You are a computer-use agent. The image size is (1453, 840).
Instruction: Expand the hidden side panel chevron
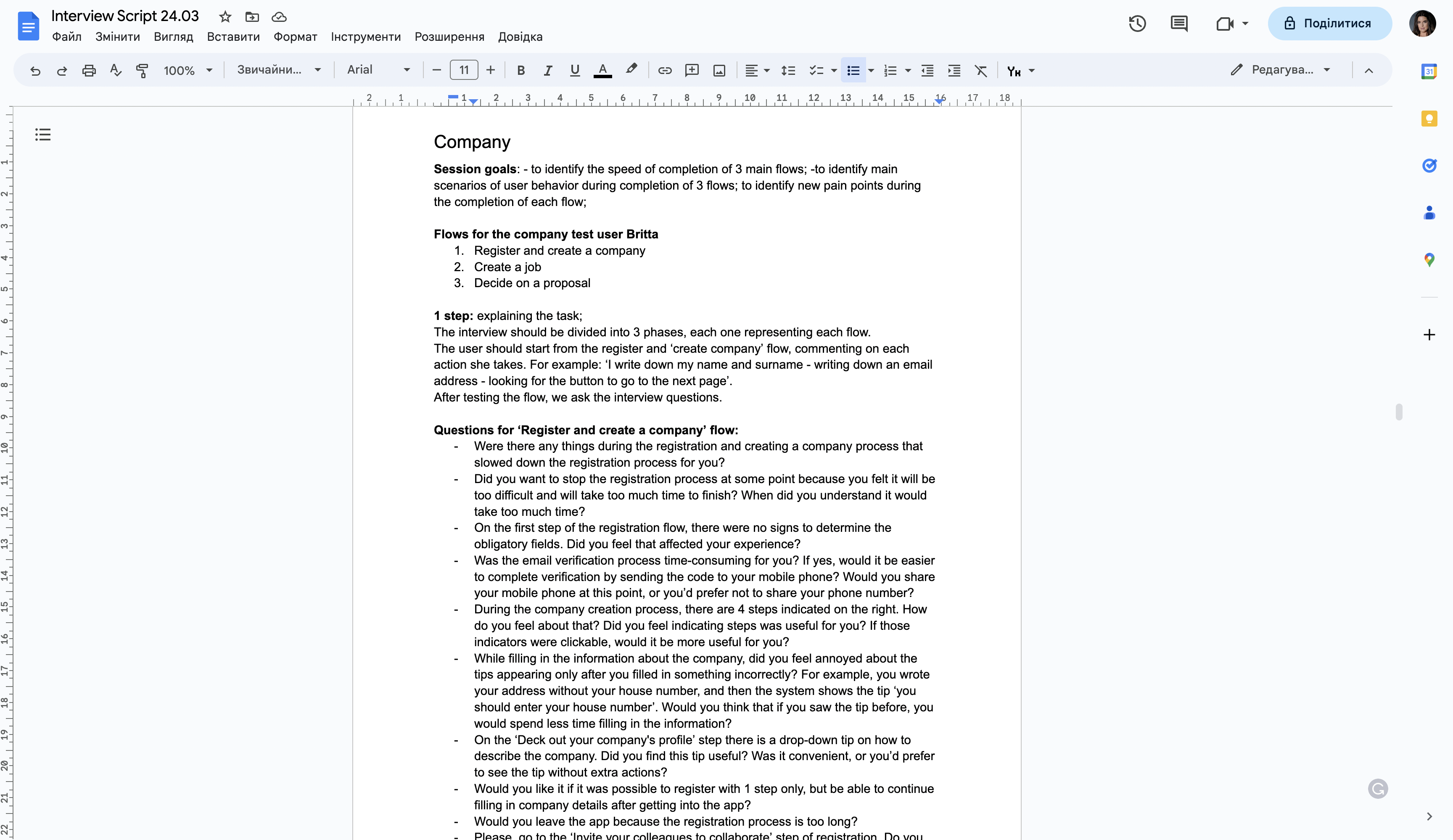(x=1429, y=816)
